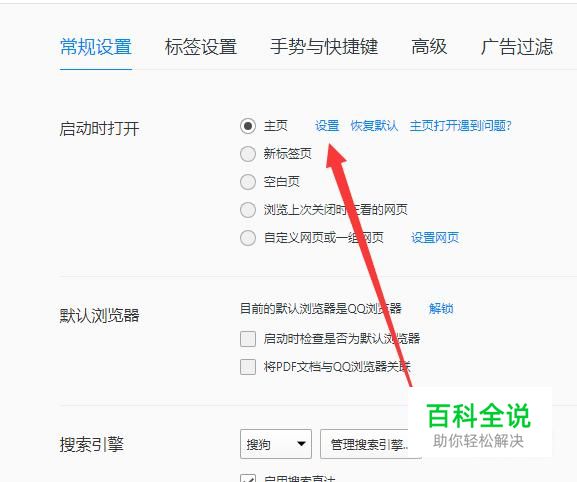Click the 恢复默认 link

pyautogui.click(x=374, y=126)
